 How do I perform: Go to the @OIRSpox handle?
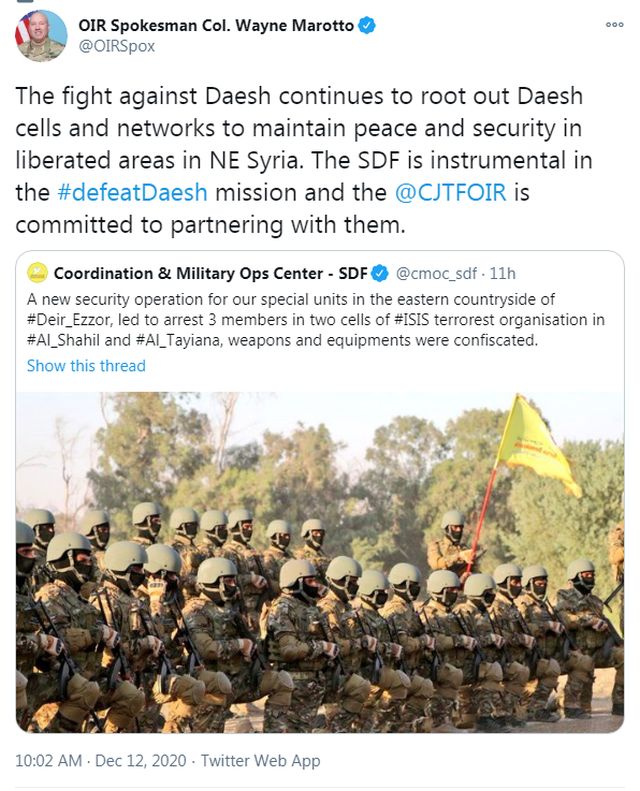point(116,46)
